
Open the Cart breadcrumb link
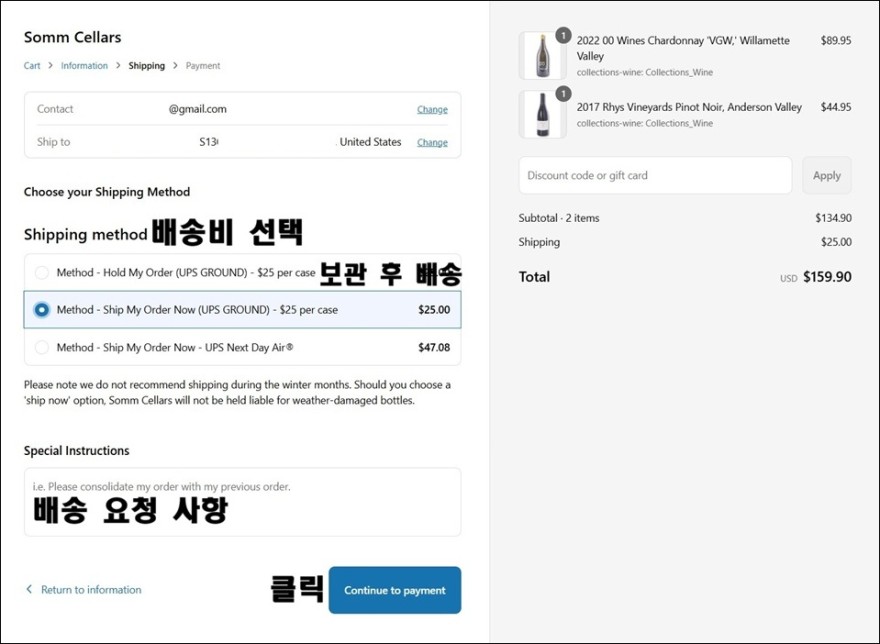(x=32, y=66)
